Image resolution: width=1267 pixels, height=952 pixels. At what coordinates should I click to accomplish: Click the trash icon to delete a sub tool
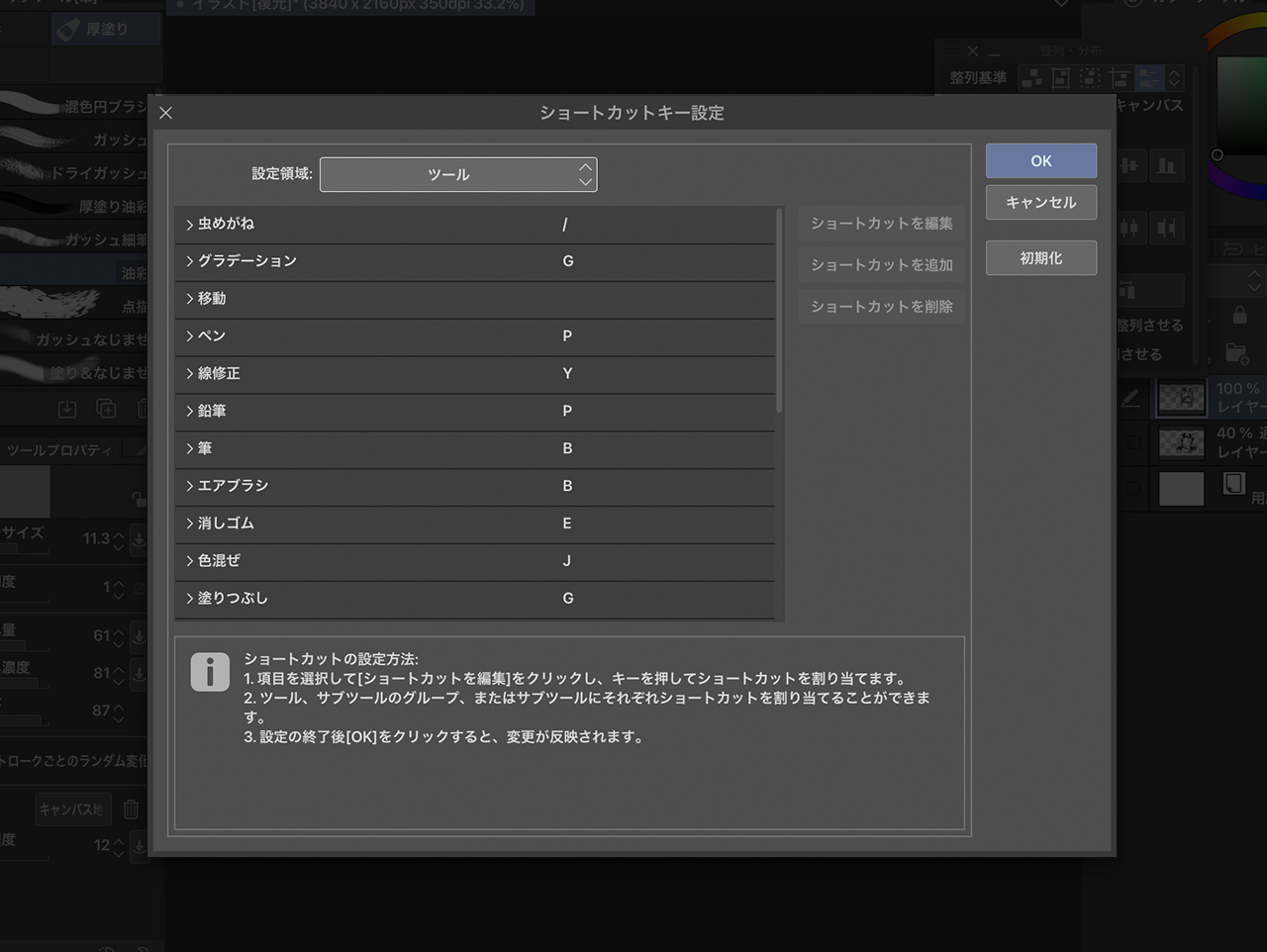click(x=143, y=409)
